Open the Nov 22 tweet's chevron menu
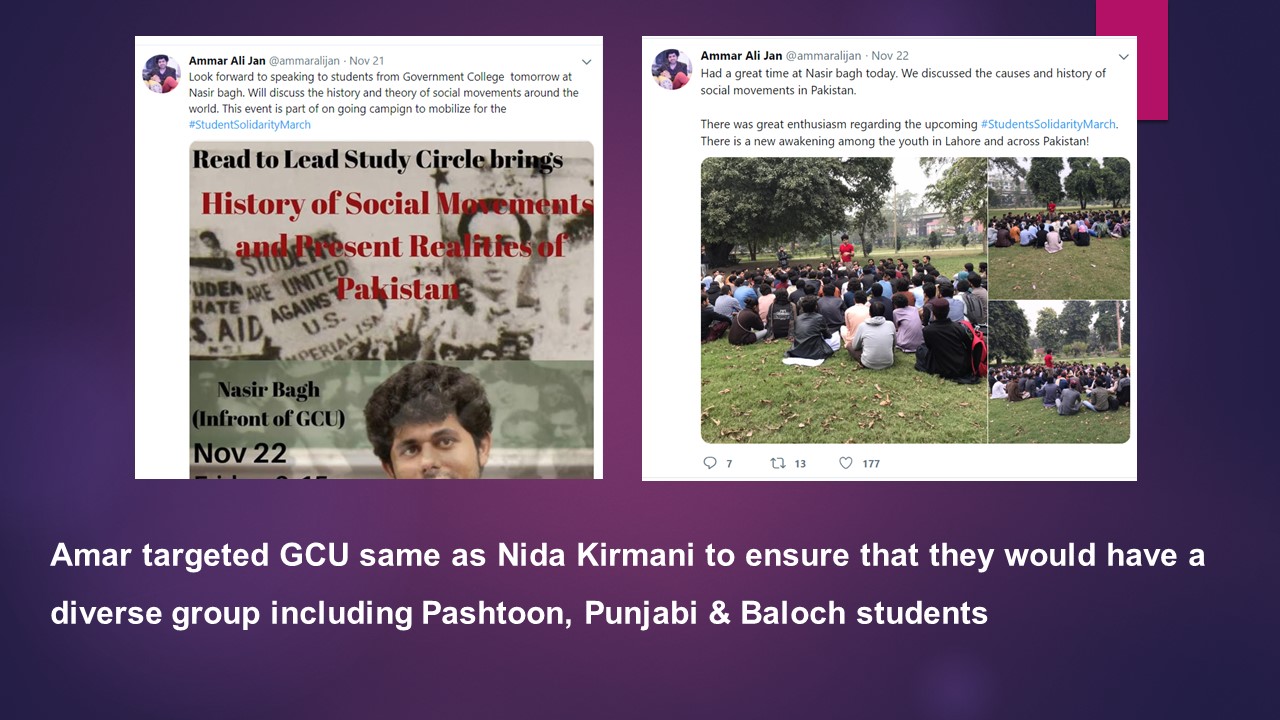Image resolution: width=1280 pixels, height=720 pixels. [x=1123, y=57]
